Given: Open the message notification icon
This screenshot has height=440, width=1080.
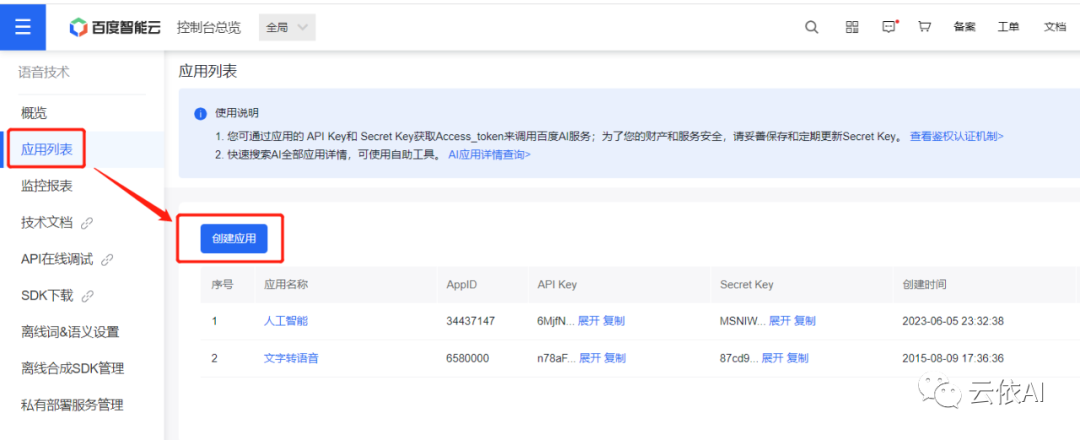Looking at the screenshot, I should click(890, 27).
